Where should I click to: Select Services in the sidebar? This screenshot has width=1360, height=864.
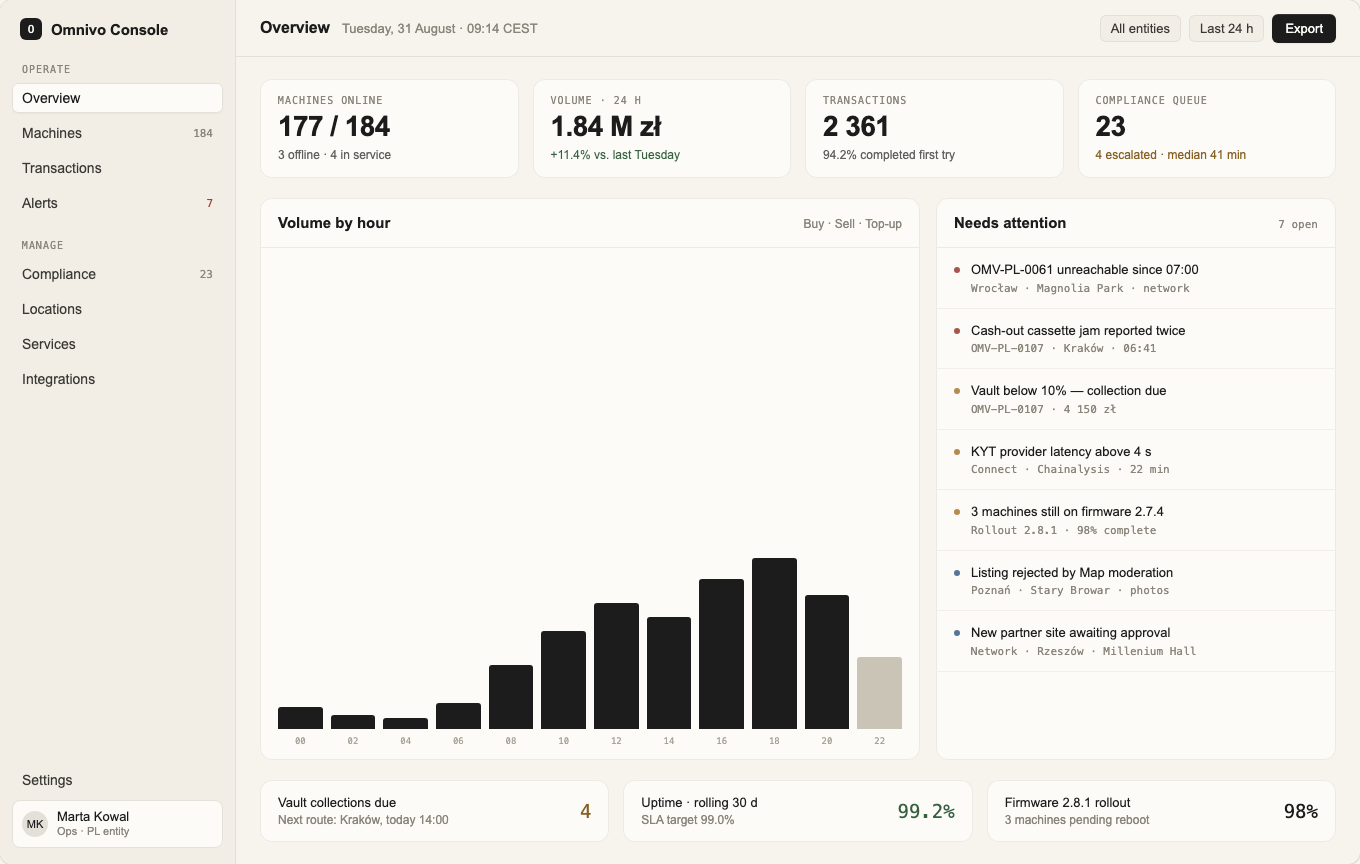[x=117, y=344]
